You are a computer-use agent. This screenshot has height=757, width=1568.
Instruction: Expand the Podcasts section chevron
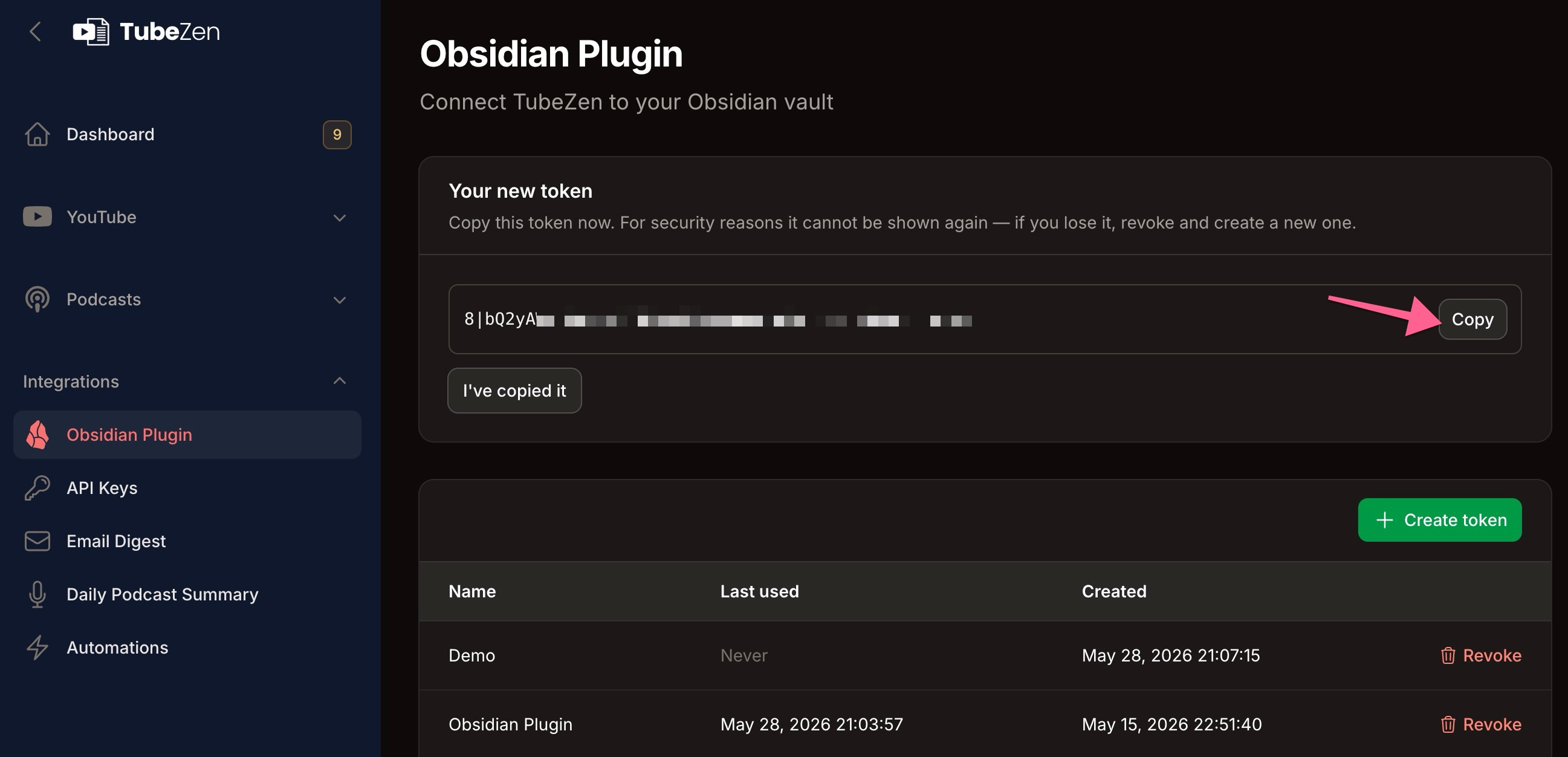click(340, 300)
